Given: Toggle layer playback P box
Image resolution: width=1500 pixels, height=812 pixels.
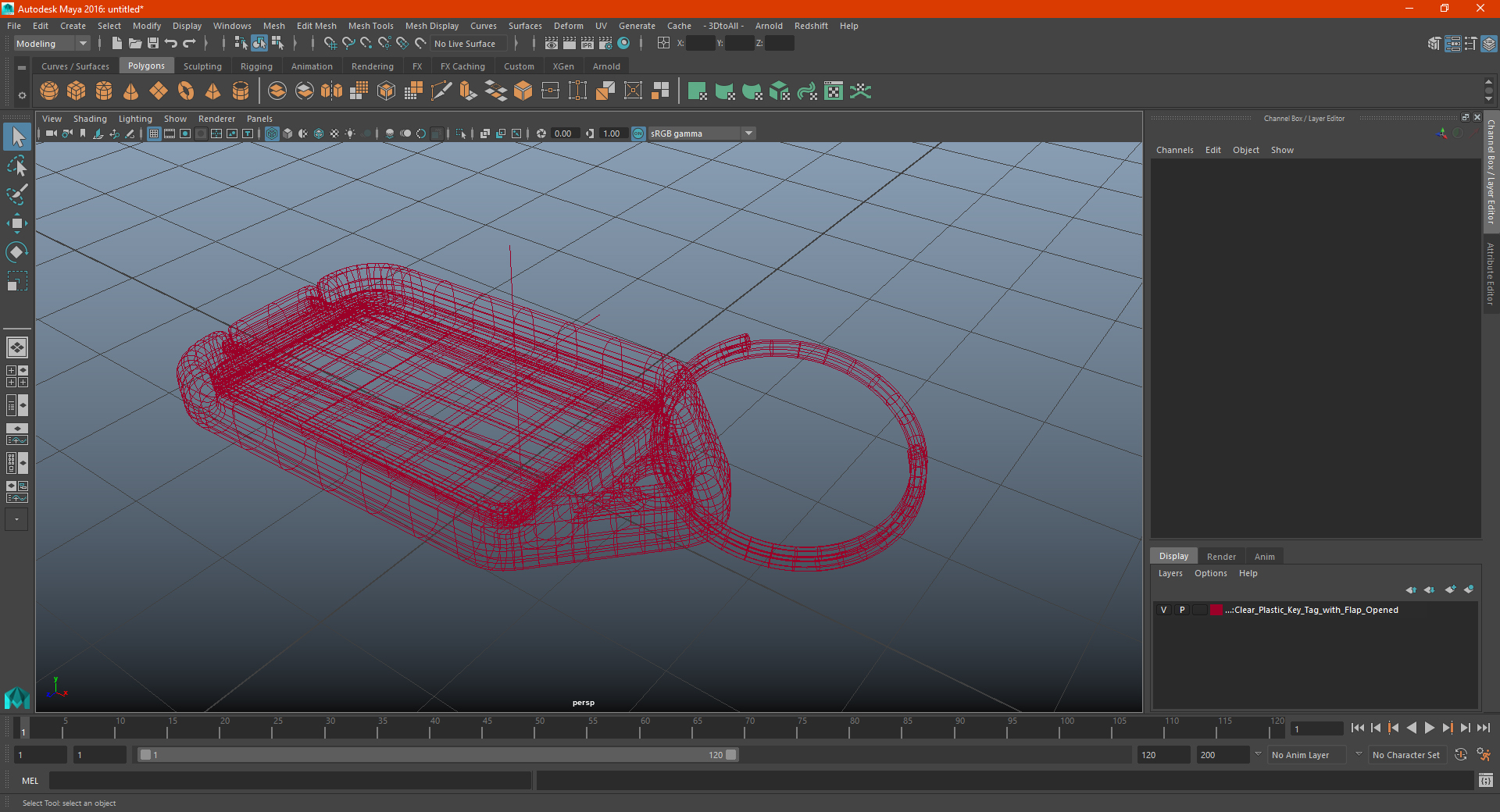Looking at the screenshot, I should pos(1182,610).
